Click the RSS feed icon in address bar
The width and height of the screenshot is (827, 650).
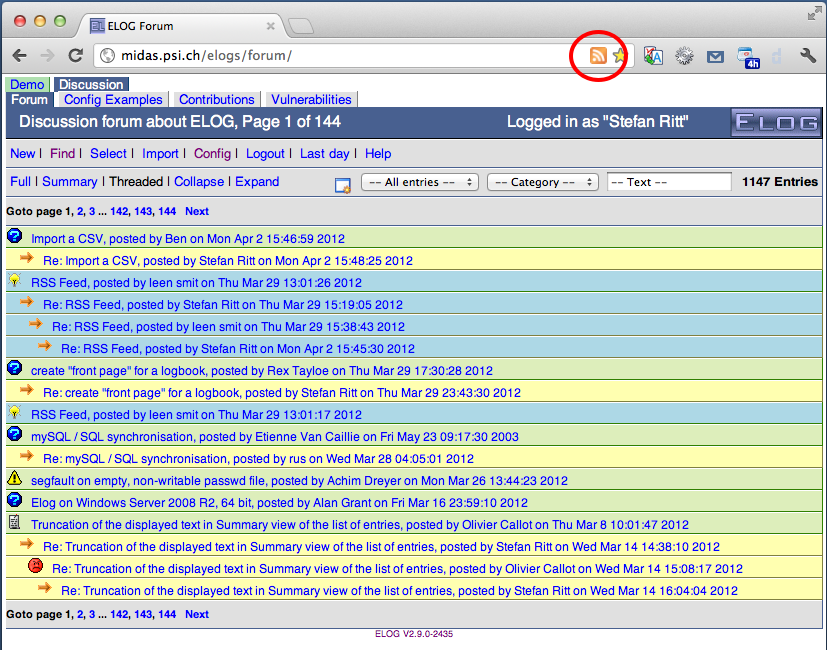tap(598, 55)
